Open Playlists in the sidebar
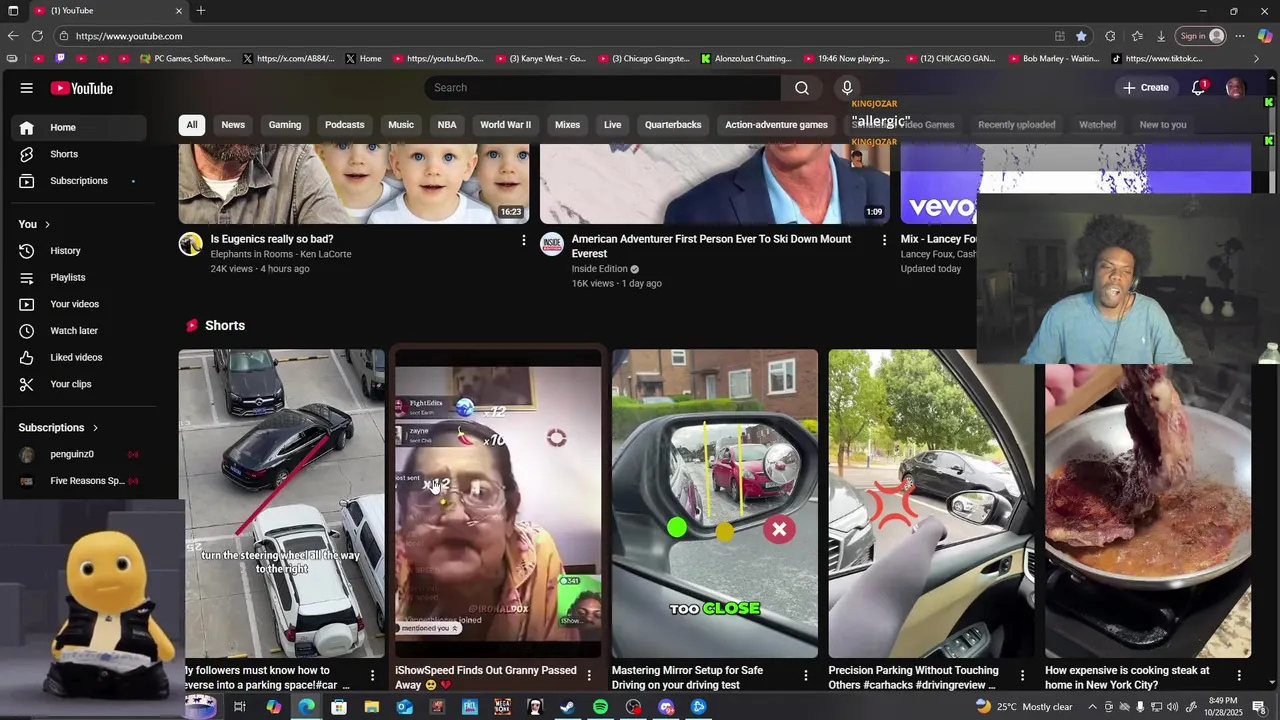The image size is (1280, 720). [x=79, y=277]
